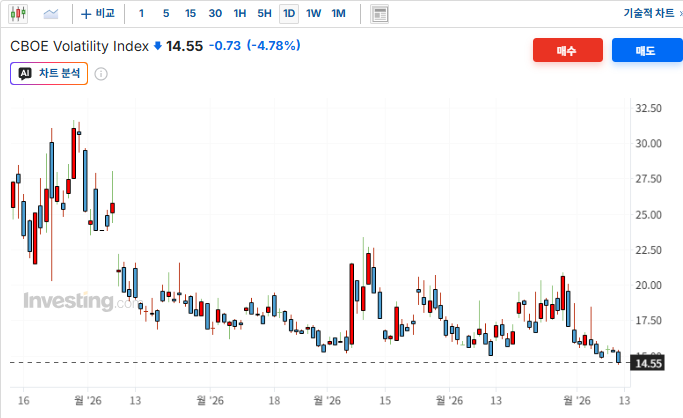Set the 5 minute interval
This screenshot has height=418, width=683.
pyautogui.click(x=166, y=13)
